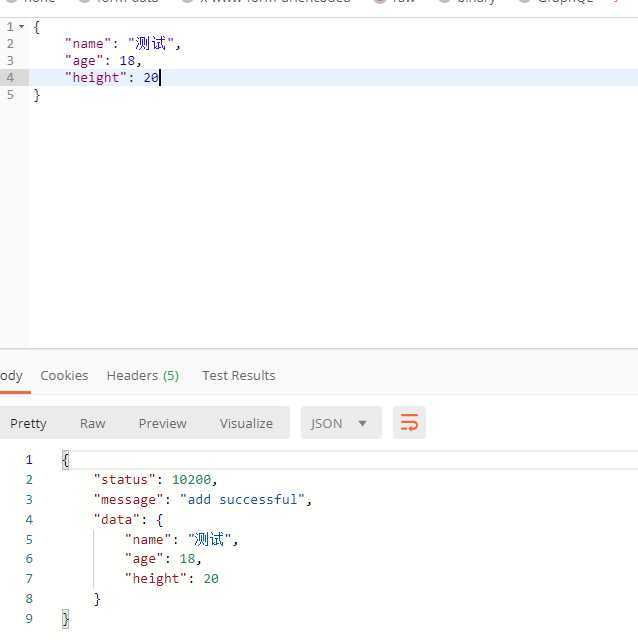Image resolution: width=638 pixels, height=641 pixels.
Task: Click request editor line number 4
Action: coord(10,77)
